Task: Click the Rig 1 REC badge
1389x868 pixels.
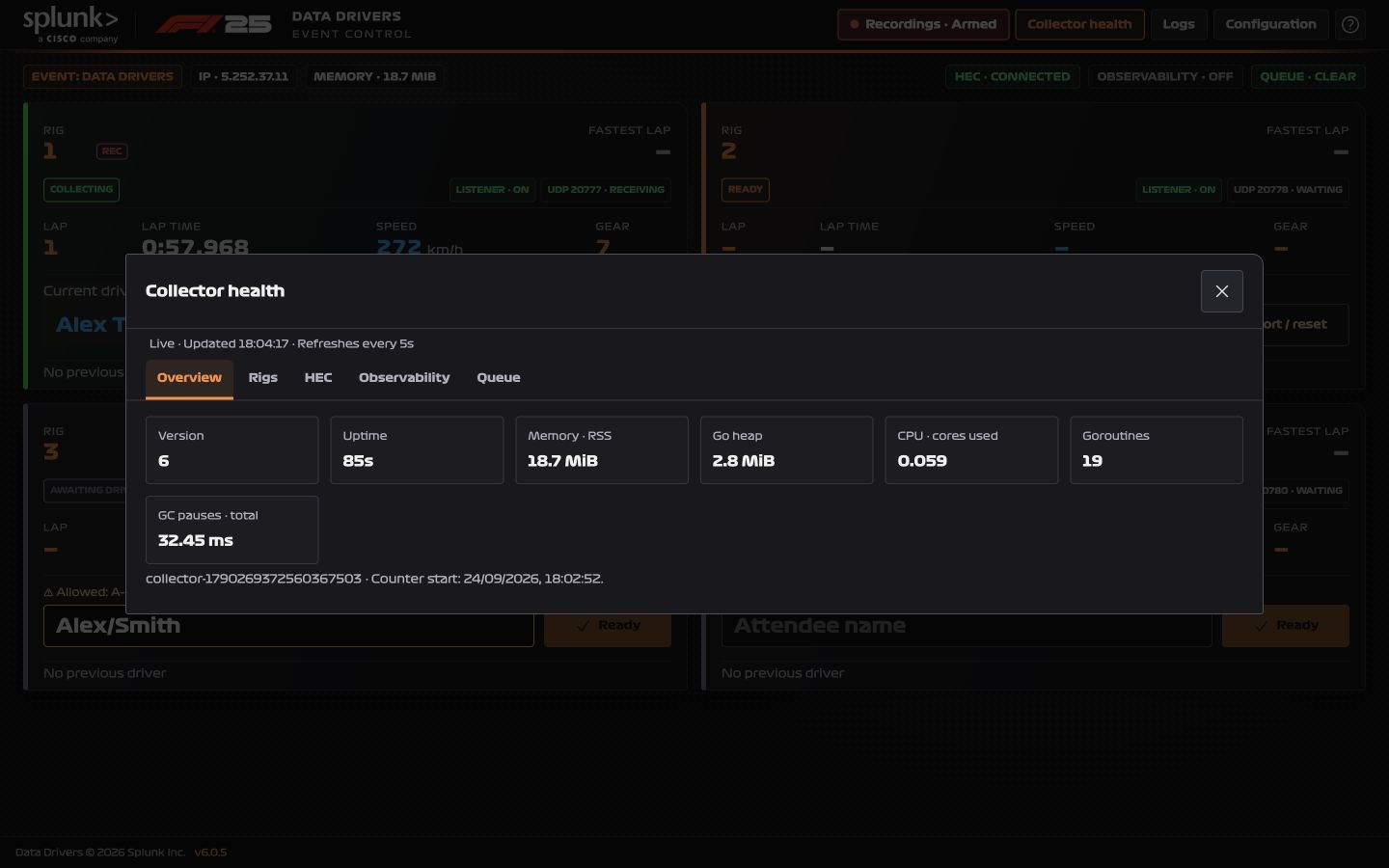Action: [112, 151]
